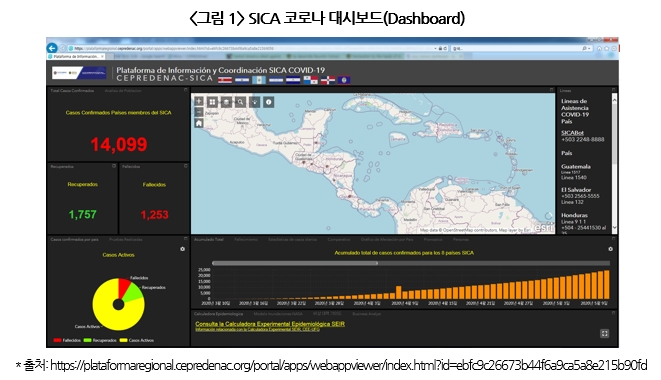Return map to default home extent
This screenshot has height=380, width=661.
pyautogui.click(x=199, y=123)
